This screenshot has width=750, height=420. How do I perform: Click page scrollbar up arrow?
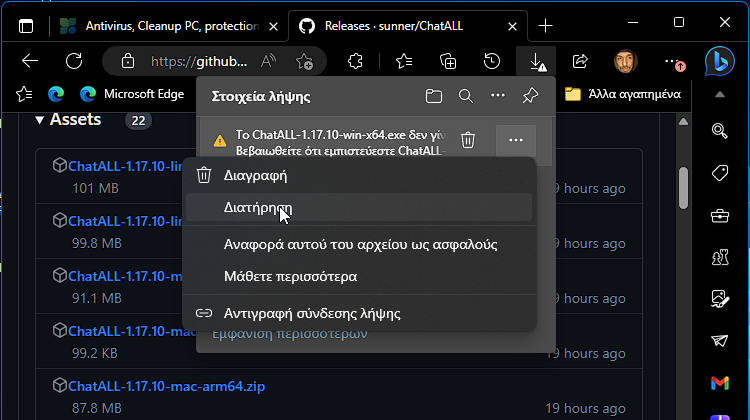[x=683, y=122]
